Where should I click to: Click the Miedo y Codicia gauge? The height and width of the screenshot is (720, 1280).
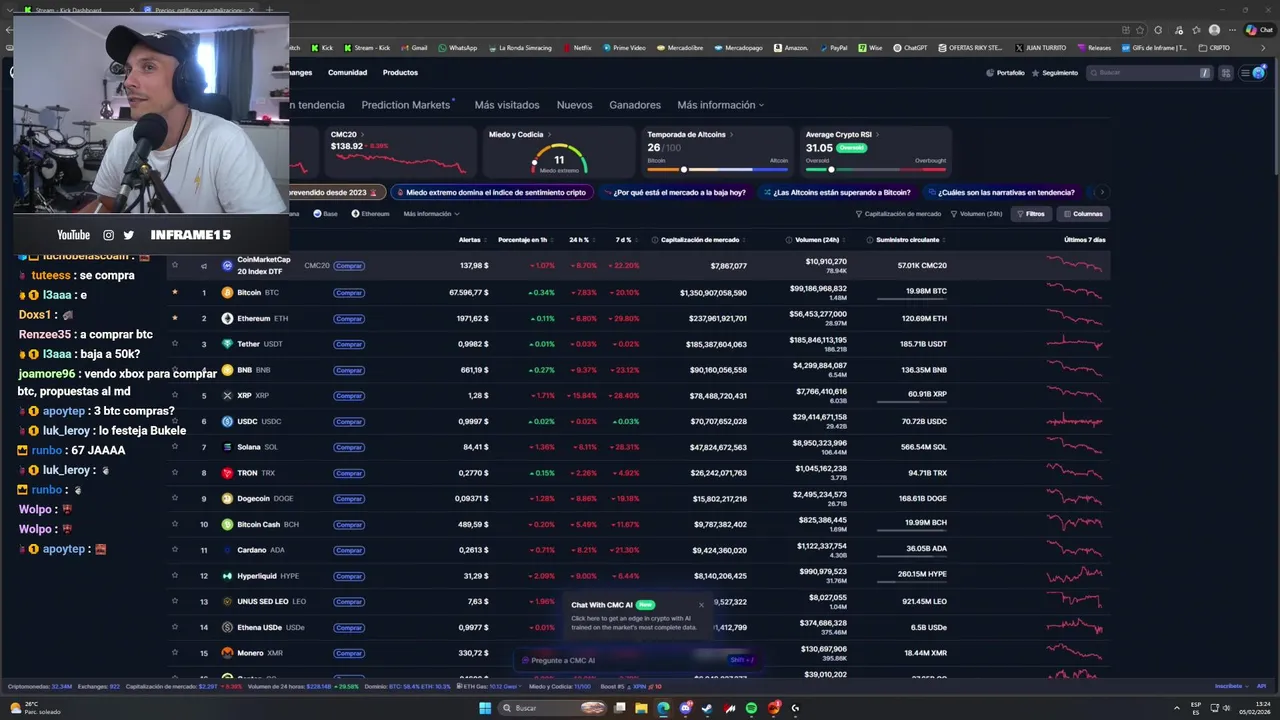coord(559,160)
